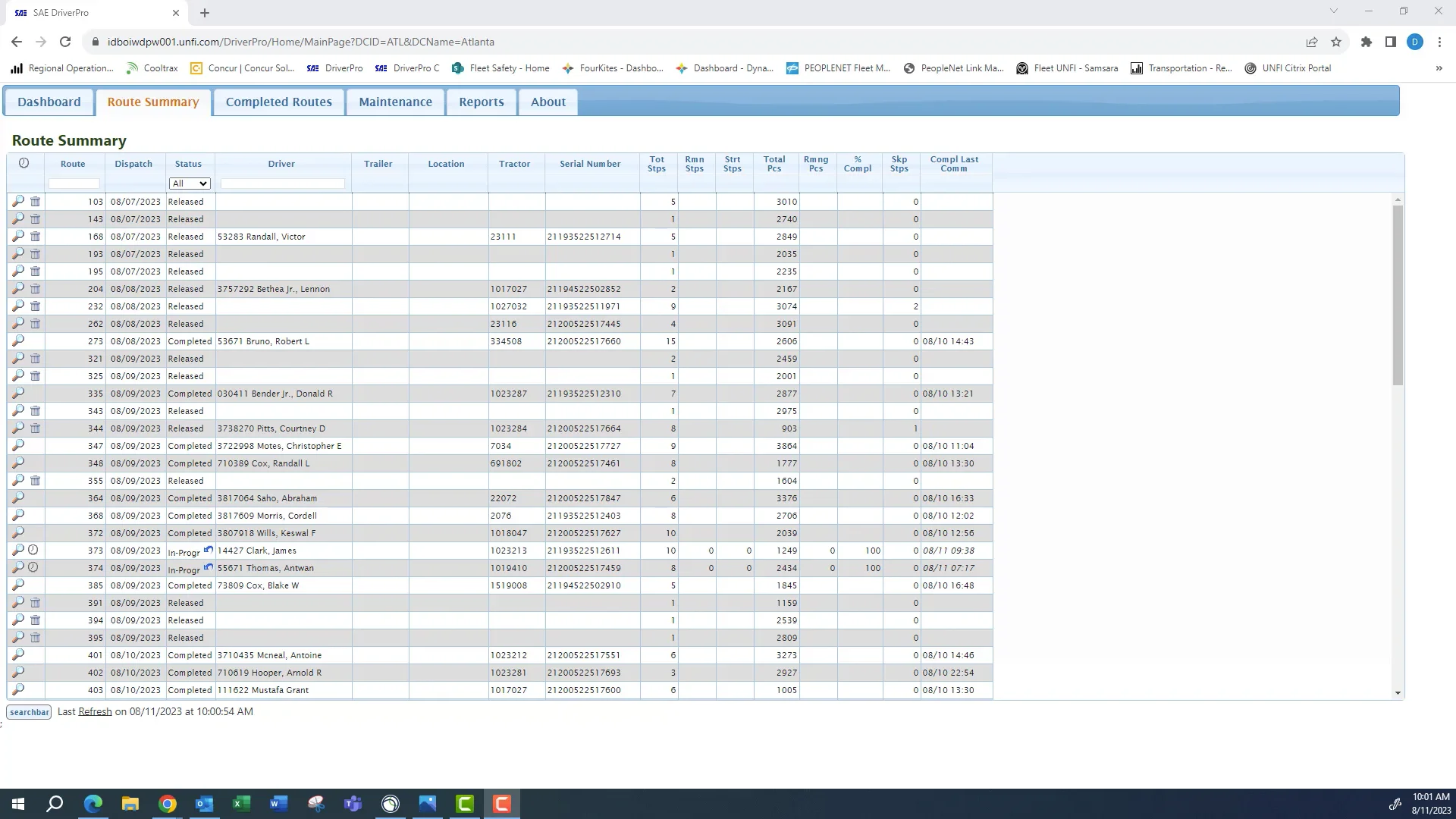Click the Refresh link below table
Image resolution: width=1456 pixels, height=819 pixels.
(x=95, y=711)
